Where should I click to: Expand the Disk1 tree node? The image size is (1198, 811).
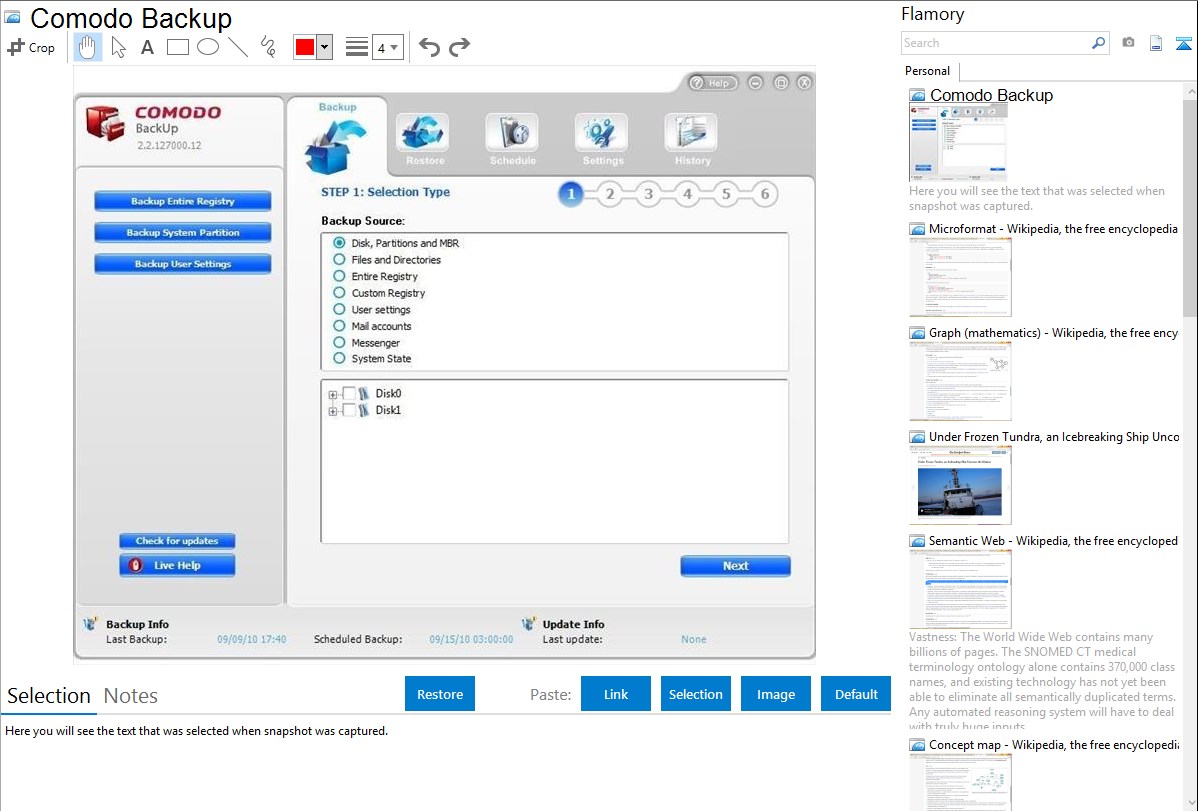[x=332, y=411]
